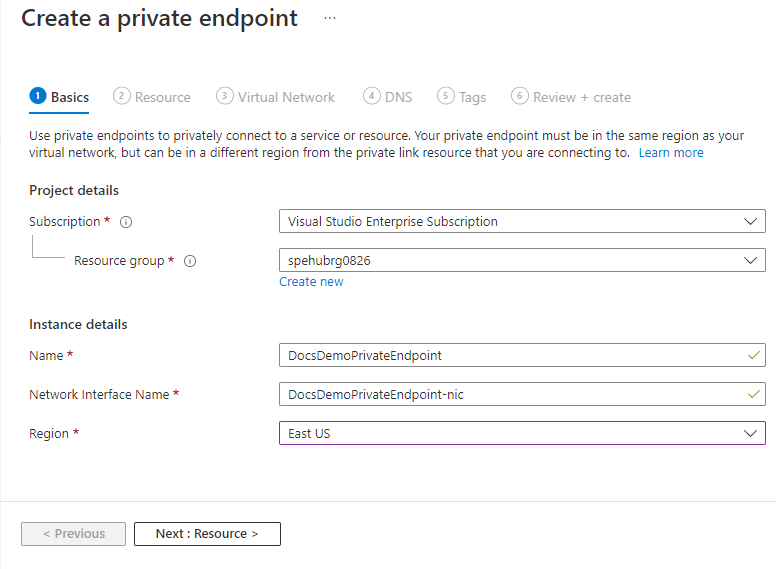
Task: Click step 5 circle icon for Tags
Action: (x=446, y=96)
